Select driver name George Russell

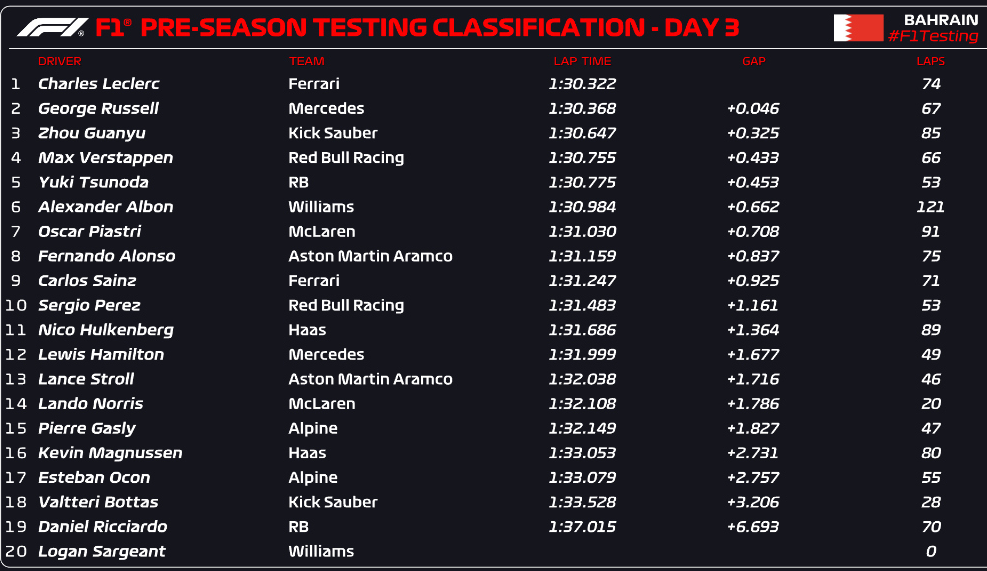98,108
